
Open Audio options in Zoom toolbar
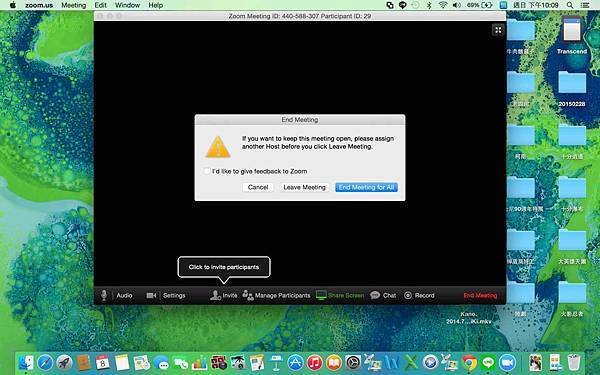pos(124,295)
